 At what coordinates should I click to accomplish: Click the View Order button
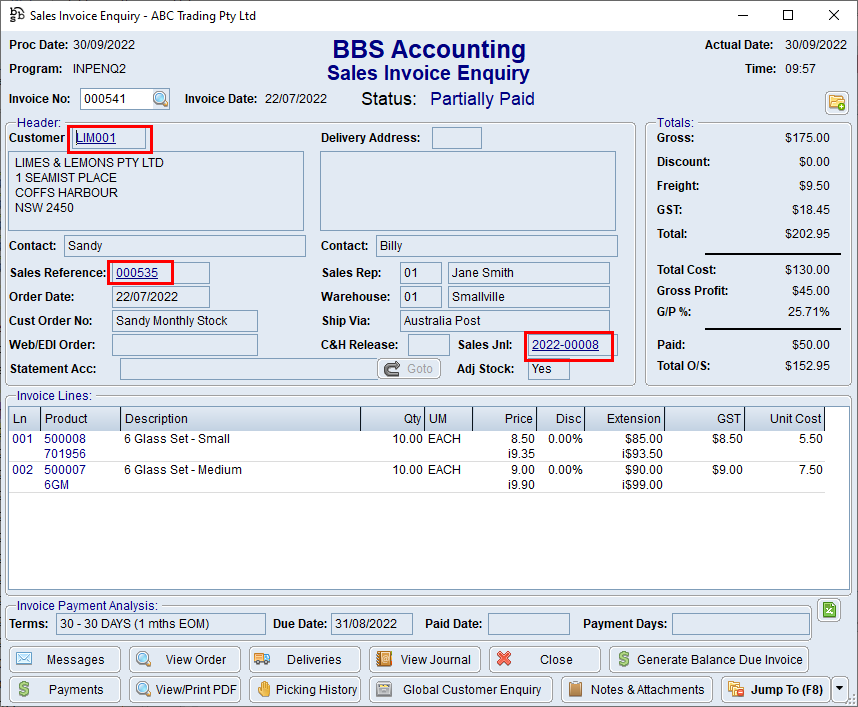coord(185,660)
